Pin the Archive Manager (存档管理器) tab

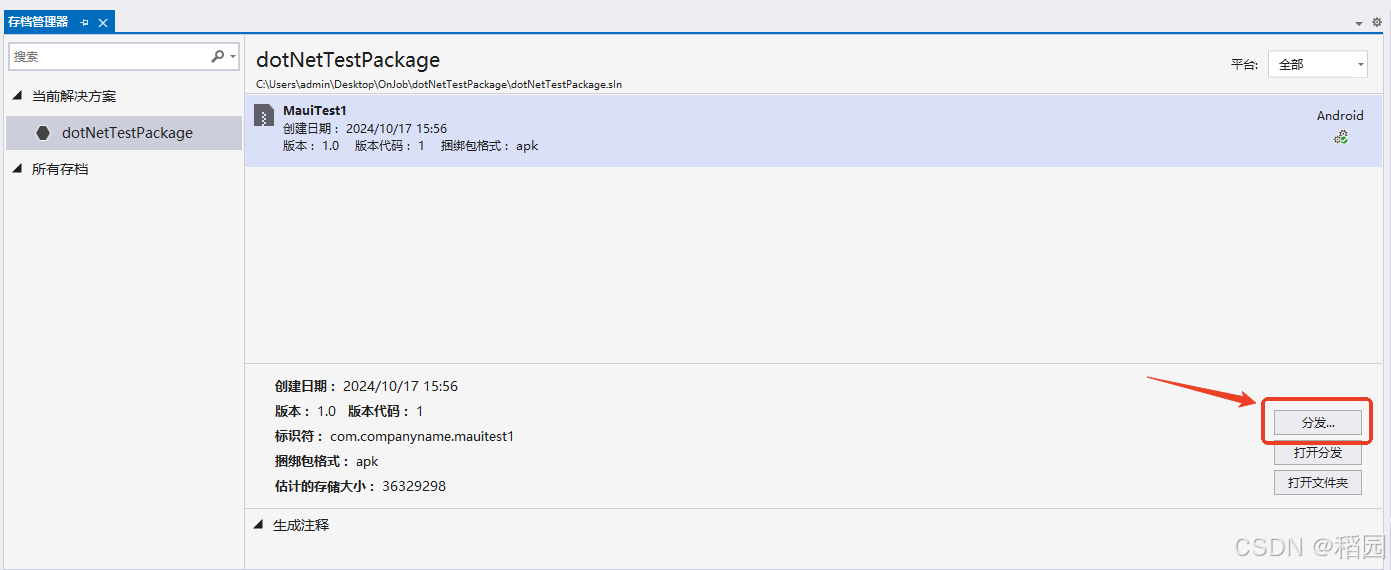85,22
